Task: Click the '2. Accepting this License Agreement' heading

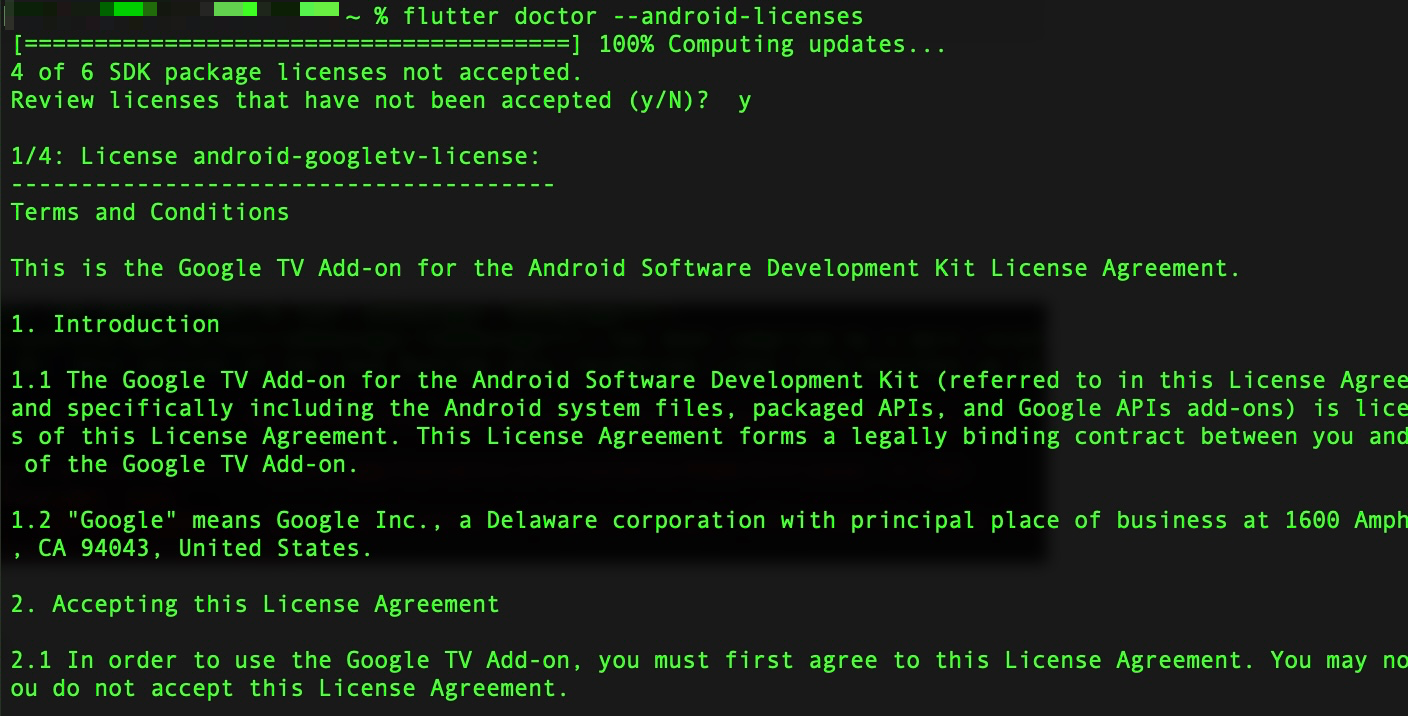Action: pyautogui.click(x=255, y=604)
